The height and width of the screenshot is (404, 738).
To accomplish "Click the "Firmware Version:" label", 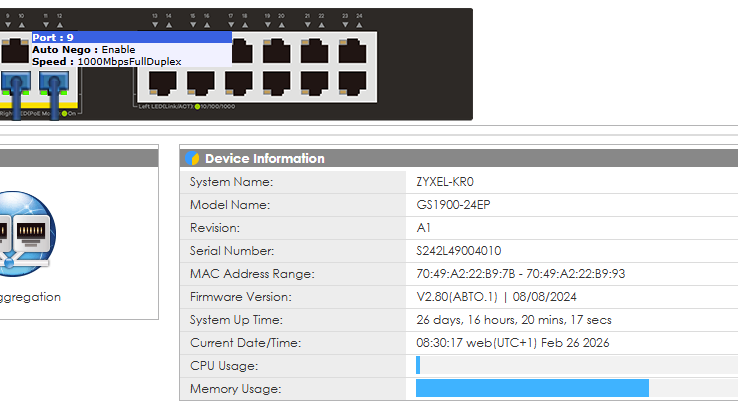I will tap(241, 297).
